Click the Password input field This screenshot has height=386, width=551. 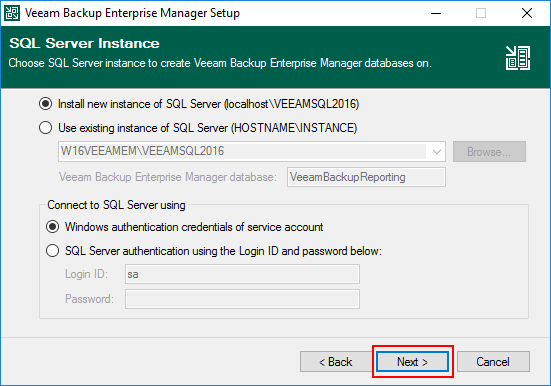242,299
